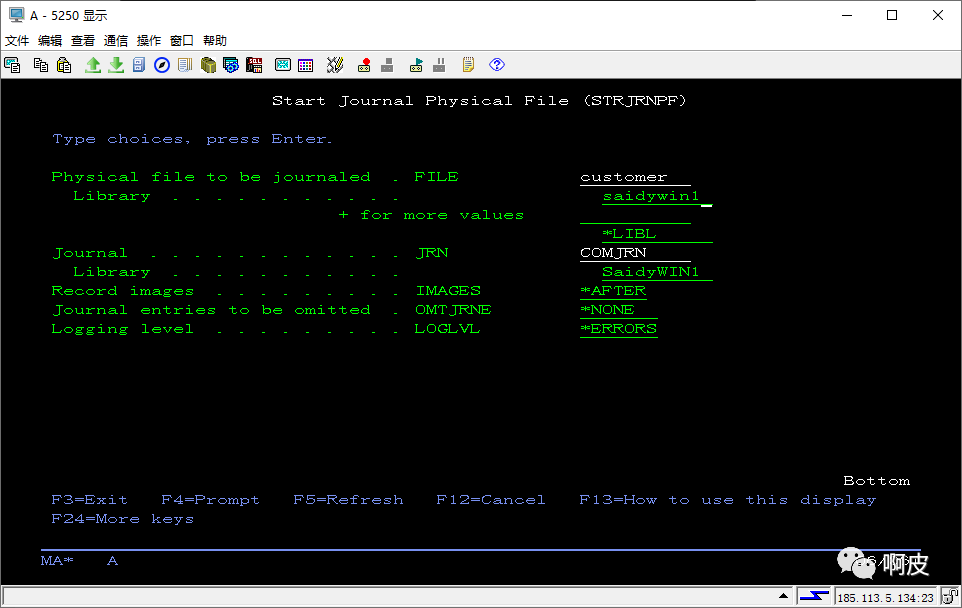Click the teal display screen icon
962x608 pixels.
click(283, 65)
